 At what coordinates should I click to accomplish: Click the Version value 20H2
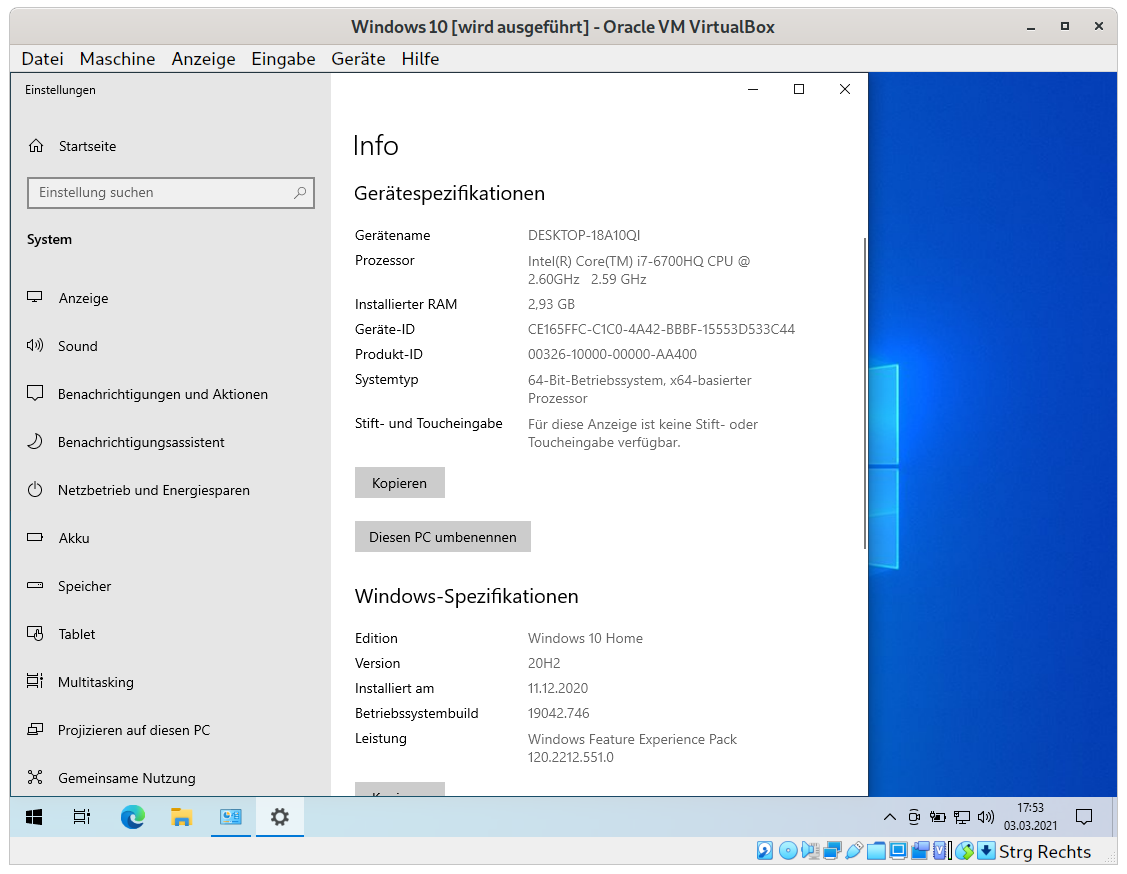pos(544,663)
